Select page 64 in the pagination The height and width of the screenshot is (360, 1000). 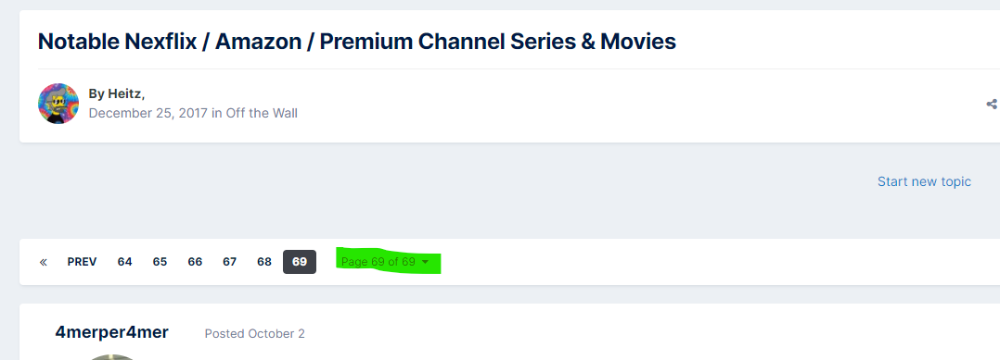[124, 262]
